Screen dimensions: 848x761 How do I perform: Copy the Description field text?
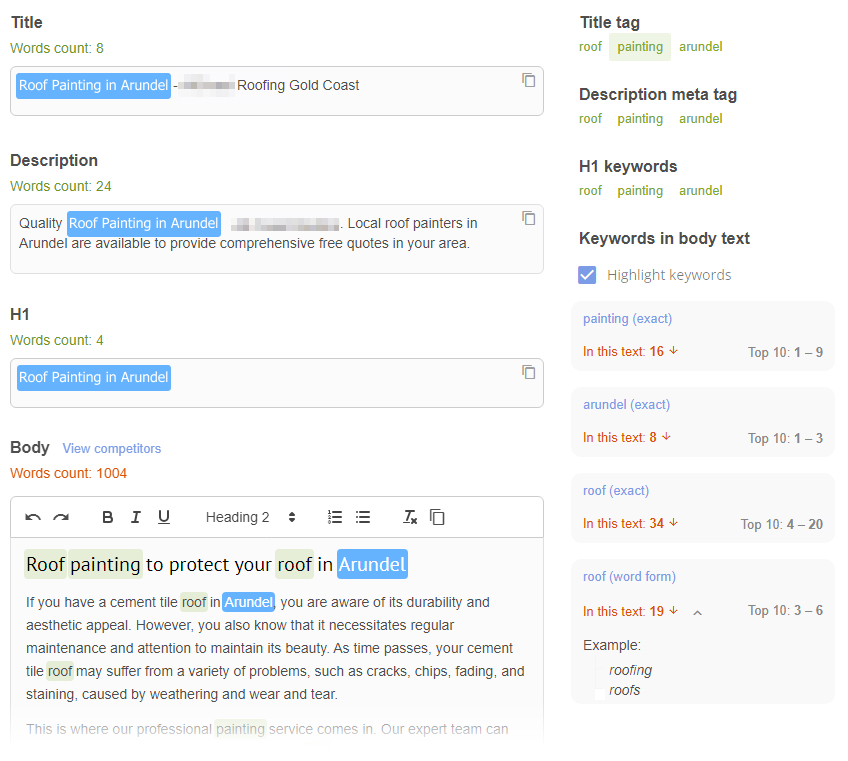528,218
